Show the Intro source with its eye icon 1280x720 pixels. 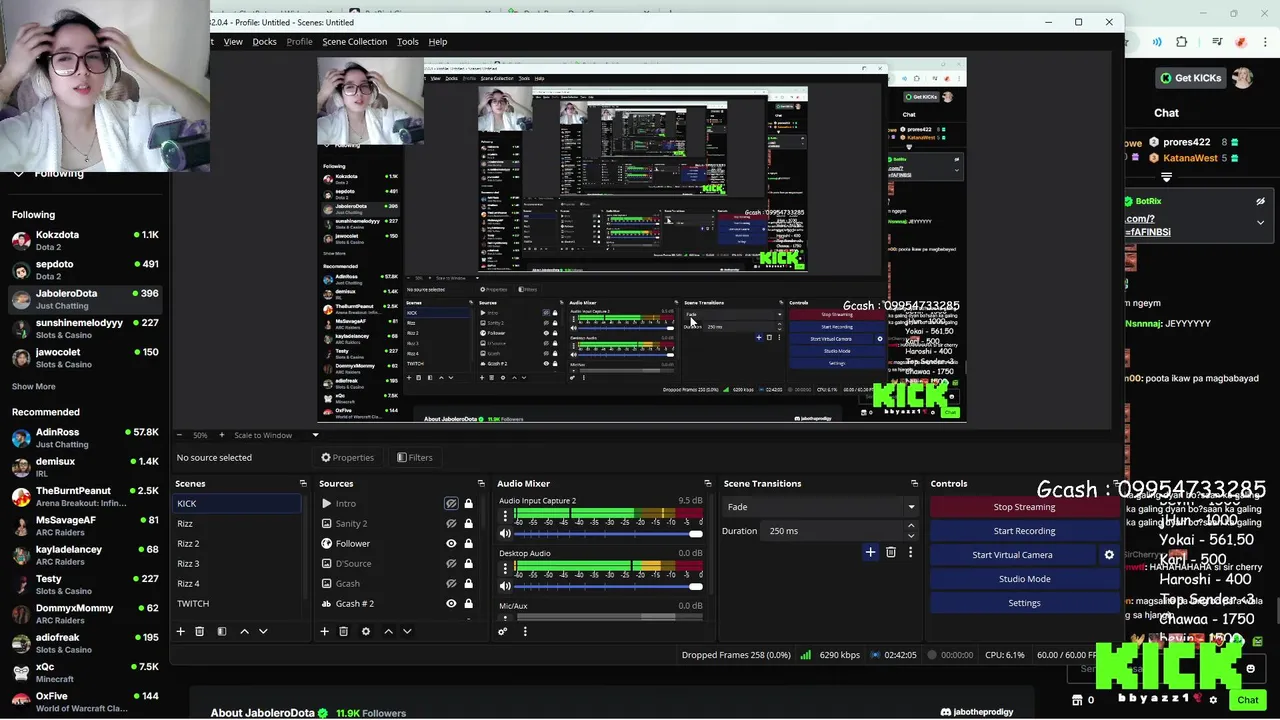pos(451,504)
